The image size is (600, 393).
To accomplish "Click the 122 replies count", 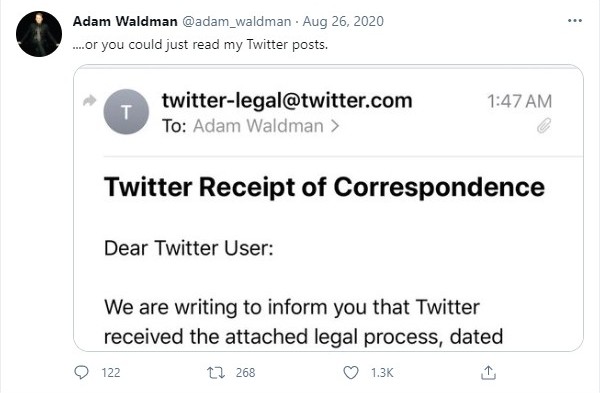I will pyautogui.click(x=111, y=373).
